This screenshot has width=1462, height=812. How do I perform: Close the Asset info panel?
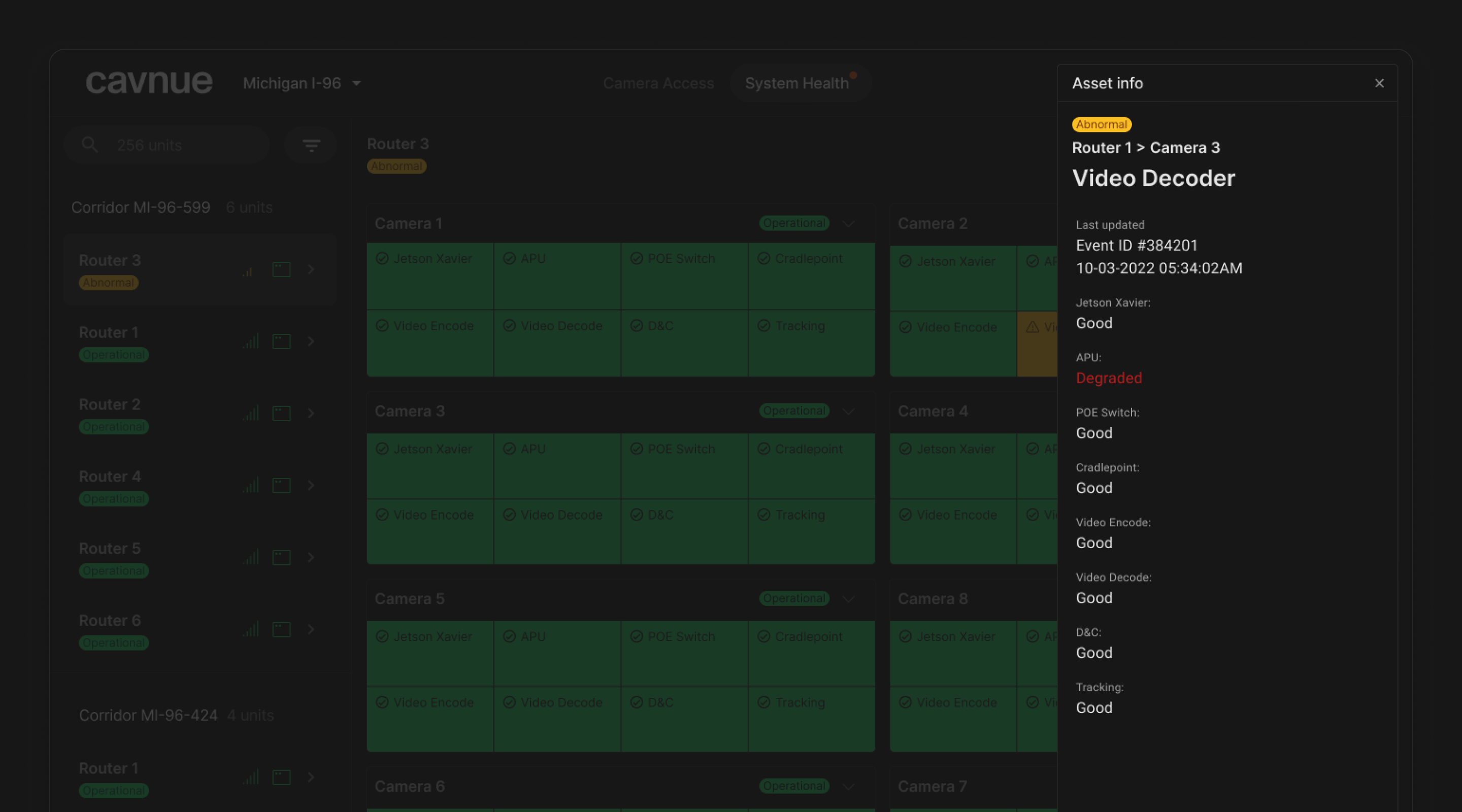point(1379,83)
